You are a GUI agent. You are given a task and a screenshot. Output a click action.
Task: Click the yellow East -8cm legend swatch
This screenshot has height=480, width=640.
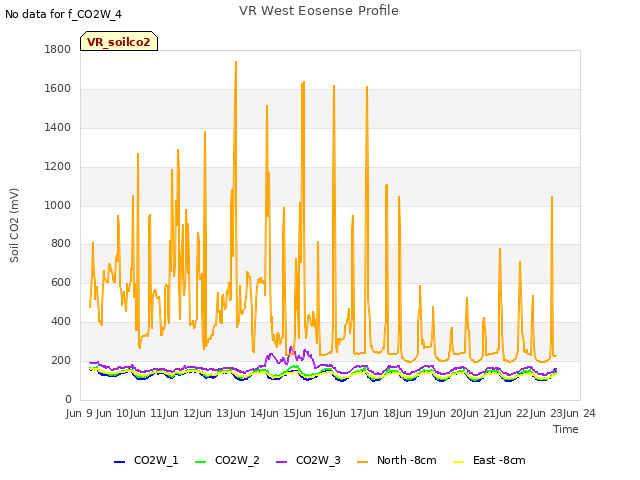(459, 462)
